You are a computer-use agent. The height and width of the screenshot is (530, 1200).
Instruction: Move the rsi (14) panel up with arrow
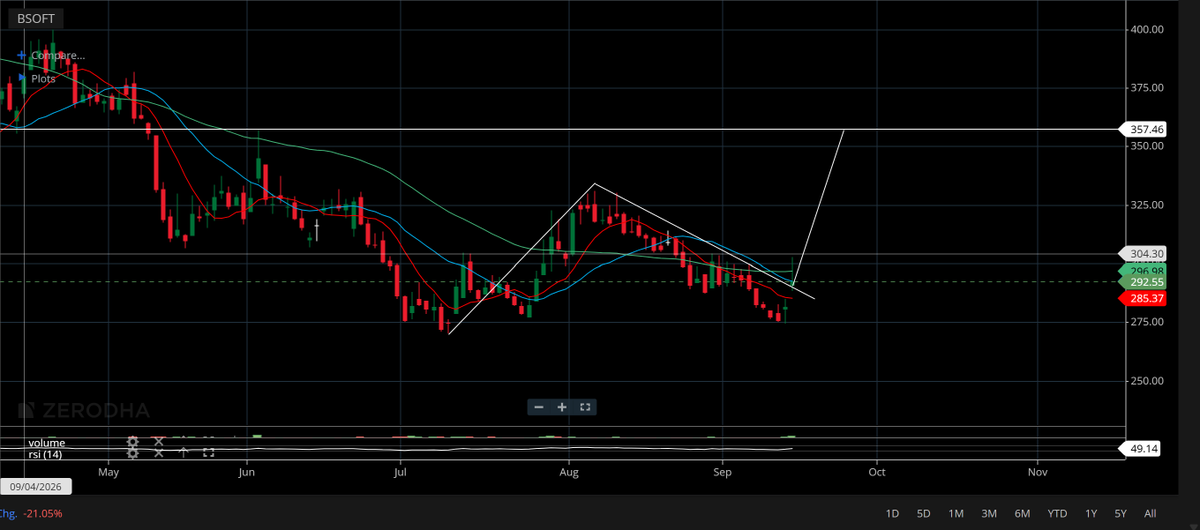(183, 453)
